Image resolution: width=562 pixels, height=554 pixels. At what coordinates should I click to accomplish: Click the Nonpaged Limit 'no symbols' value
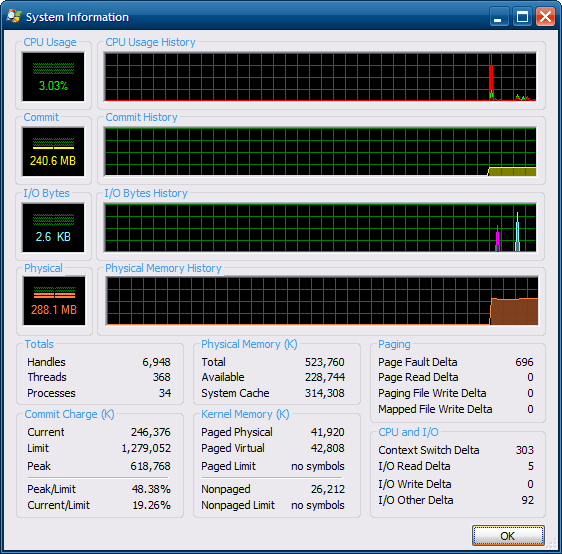(318, 505)
